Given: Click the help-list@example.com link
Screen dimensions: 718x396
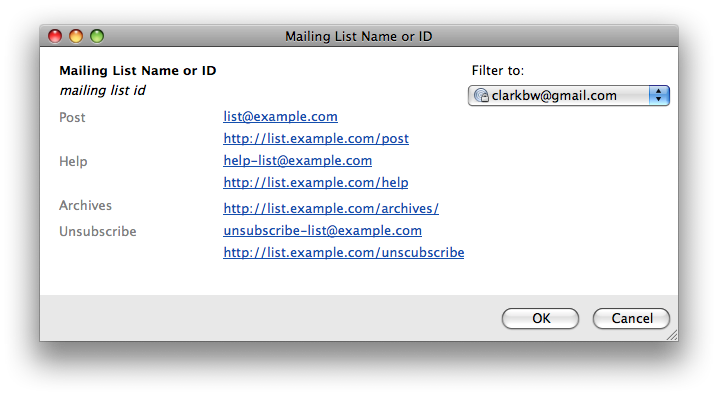Looking at the screenshot, I should coord(298,161).
